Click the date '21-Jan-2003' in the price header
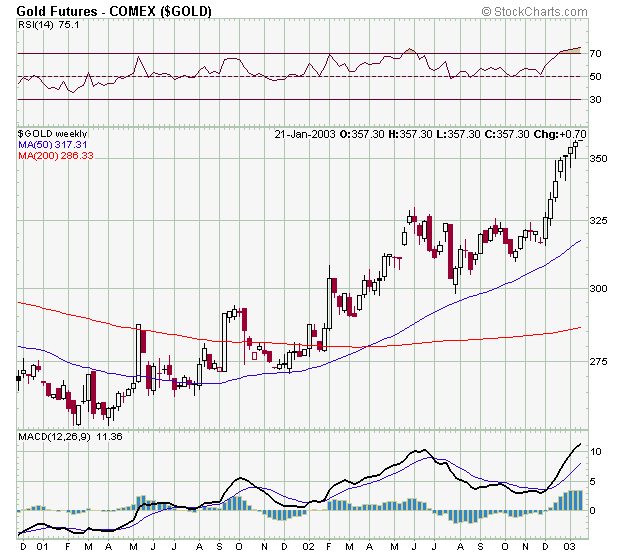This screenshot has width=620, height=558. pyautogui.click(x=305, y=134)
